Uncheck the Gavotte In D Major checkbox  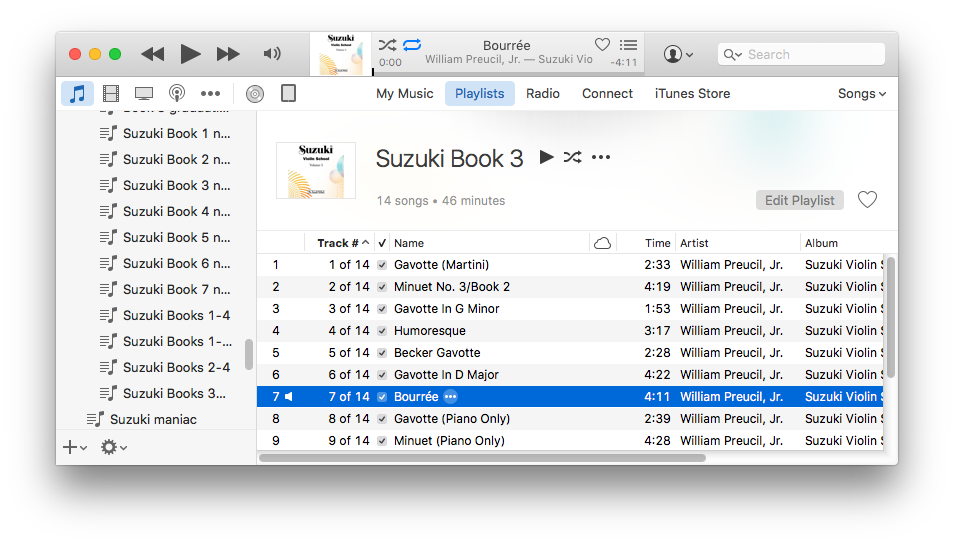pos(382,375)
